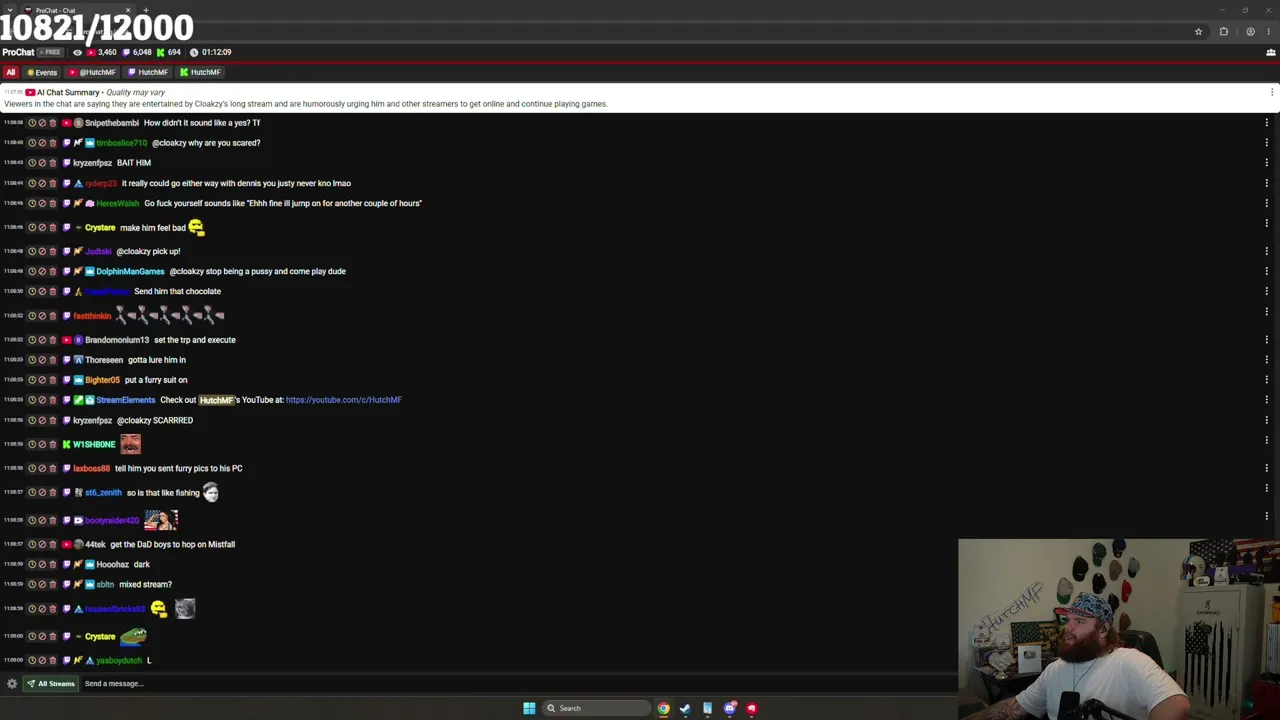The image size is (1280, 720).
Task: Ban Crystare on the 'make him feel bad' row
Action: click(x=42, y=228)
